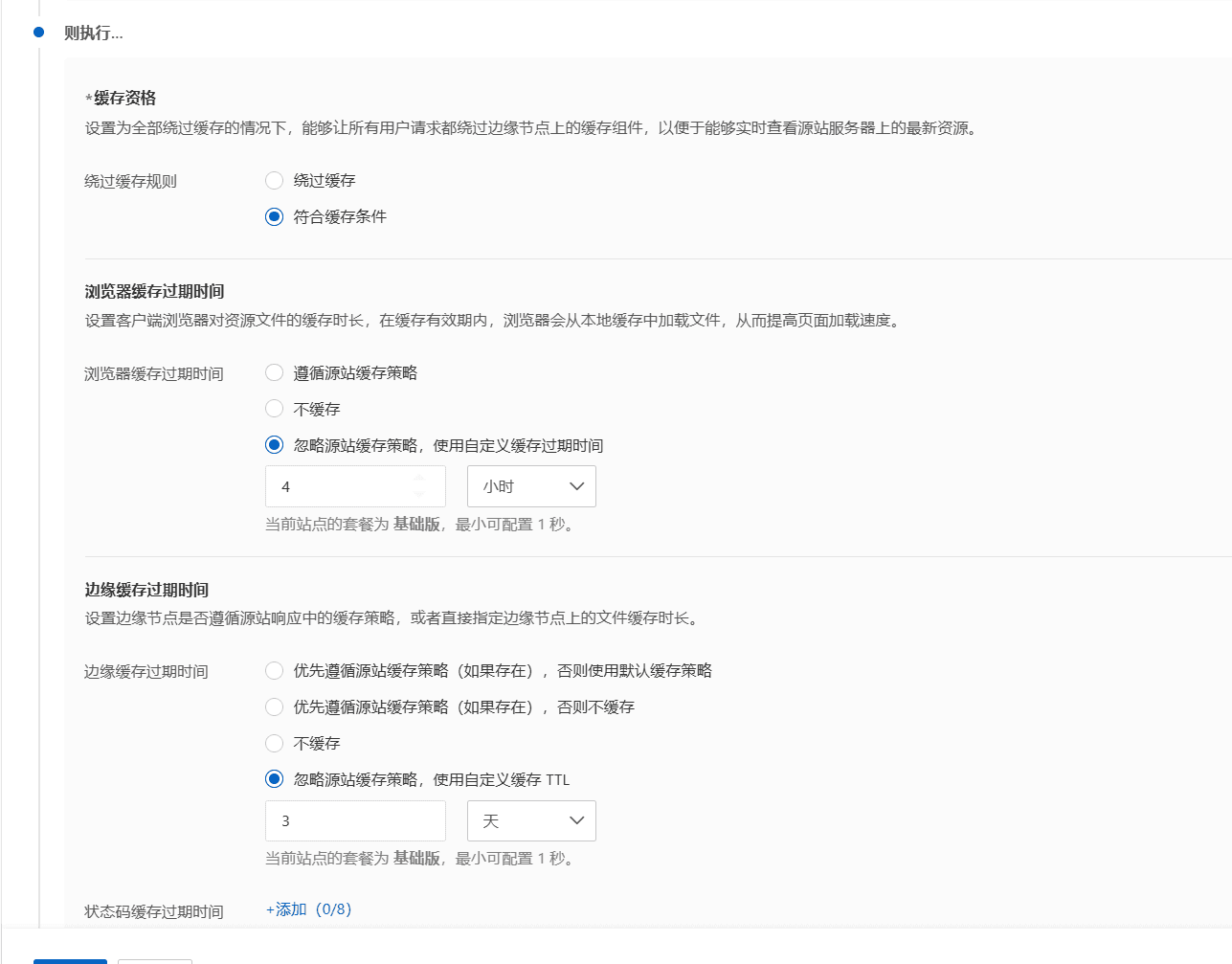
Task: Click the 则执行... step heading
Action: point(93,34)
